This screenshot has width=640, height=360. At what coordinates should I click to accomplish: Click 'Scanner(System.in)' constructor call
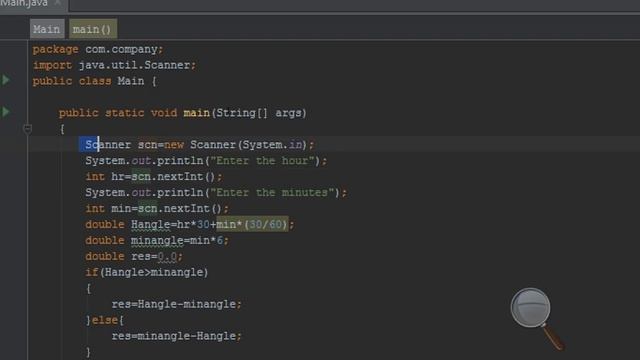(x=248, y=145)
